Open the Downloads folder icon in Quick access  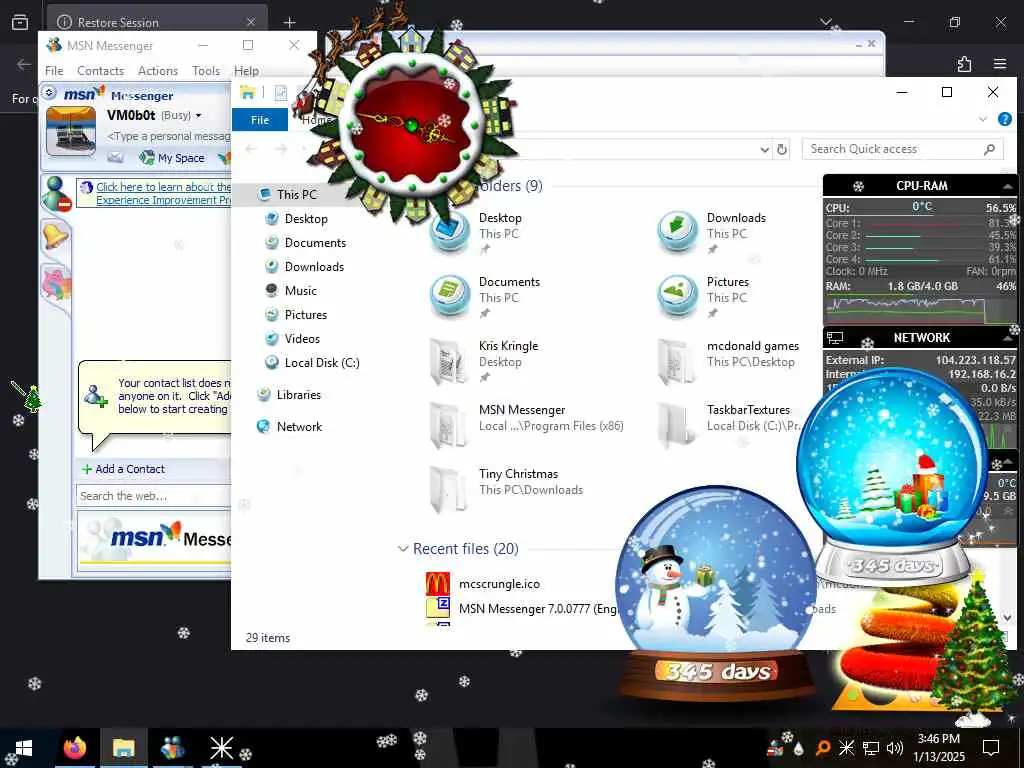coord(678,232)
